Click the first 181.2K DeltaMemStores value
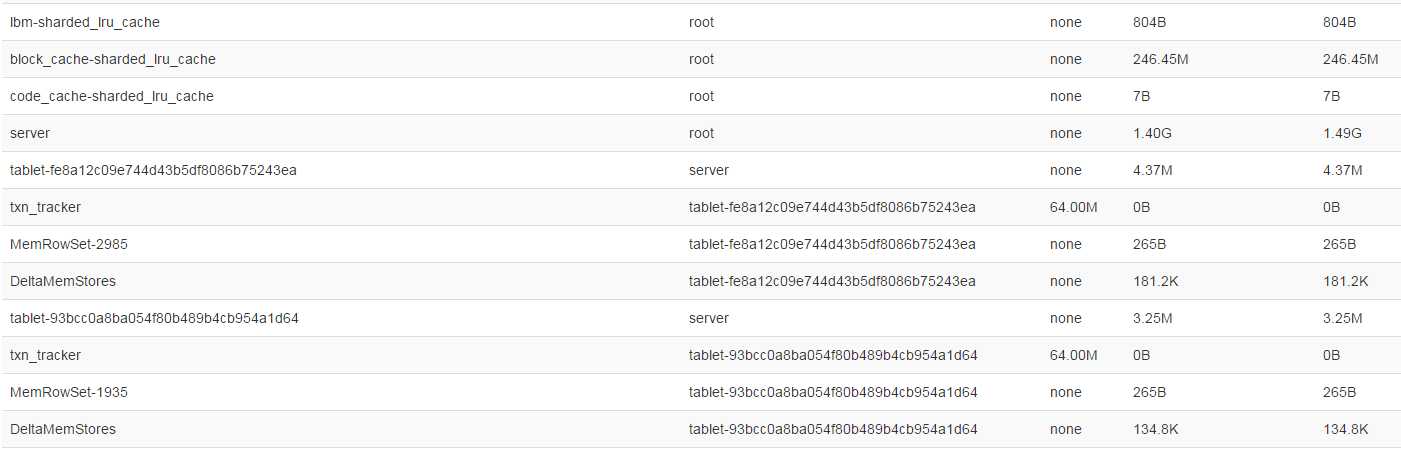The width and height of the screenshot is (1401, 453). pyautogui.click(x=1155, y=281)
